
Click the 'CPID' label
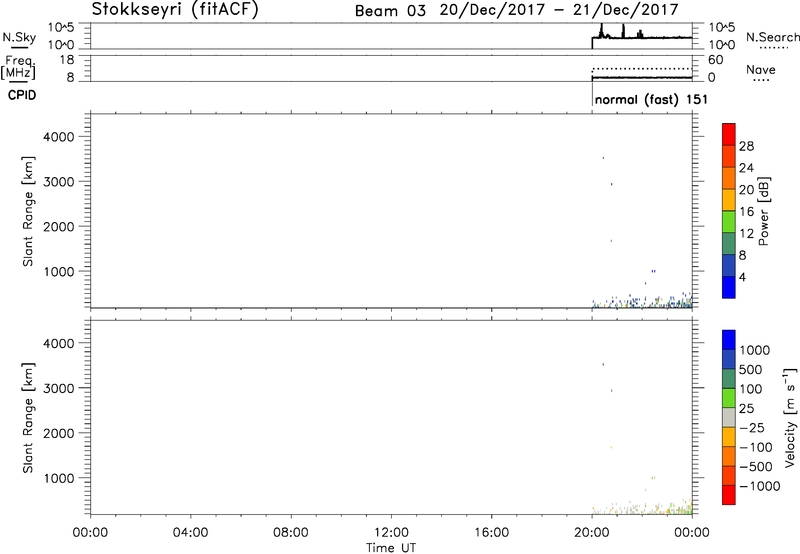click(x=22, y=95)
